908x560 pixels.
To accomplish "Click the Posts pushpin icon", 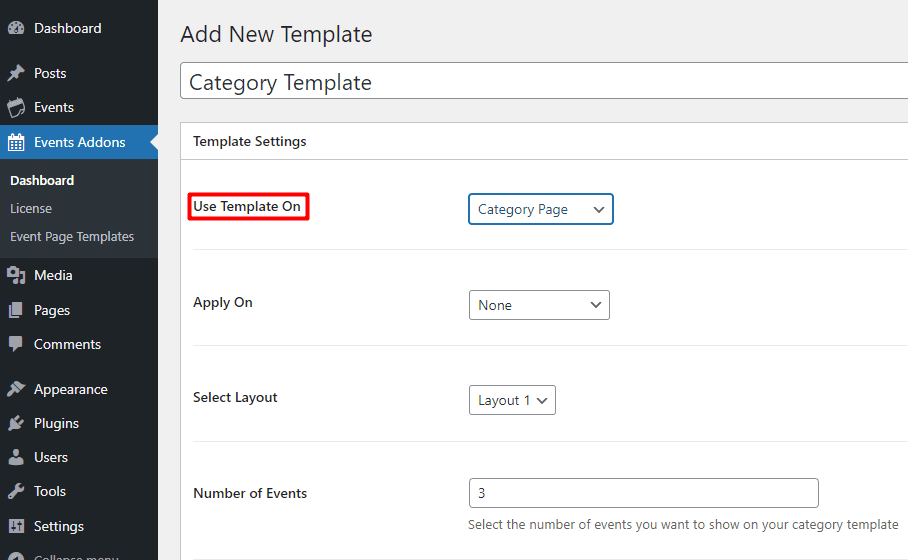I will click(x=16, y=74).
